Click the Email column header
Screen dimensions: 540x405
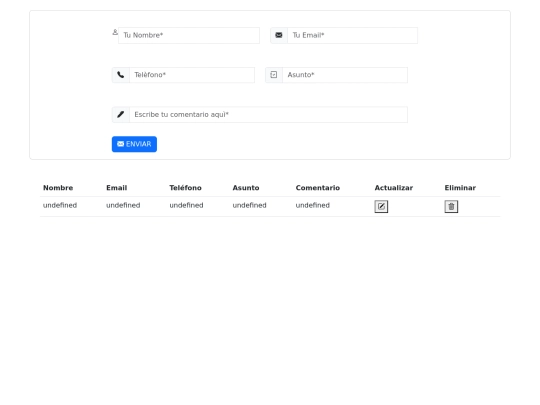coord(116,188)
